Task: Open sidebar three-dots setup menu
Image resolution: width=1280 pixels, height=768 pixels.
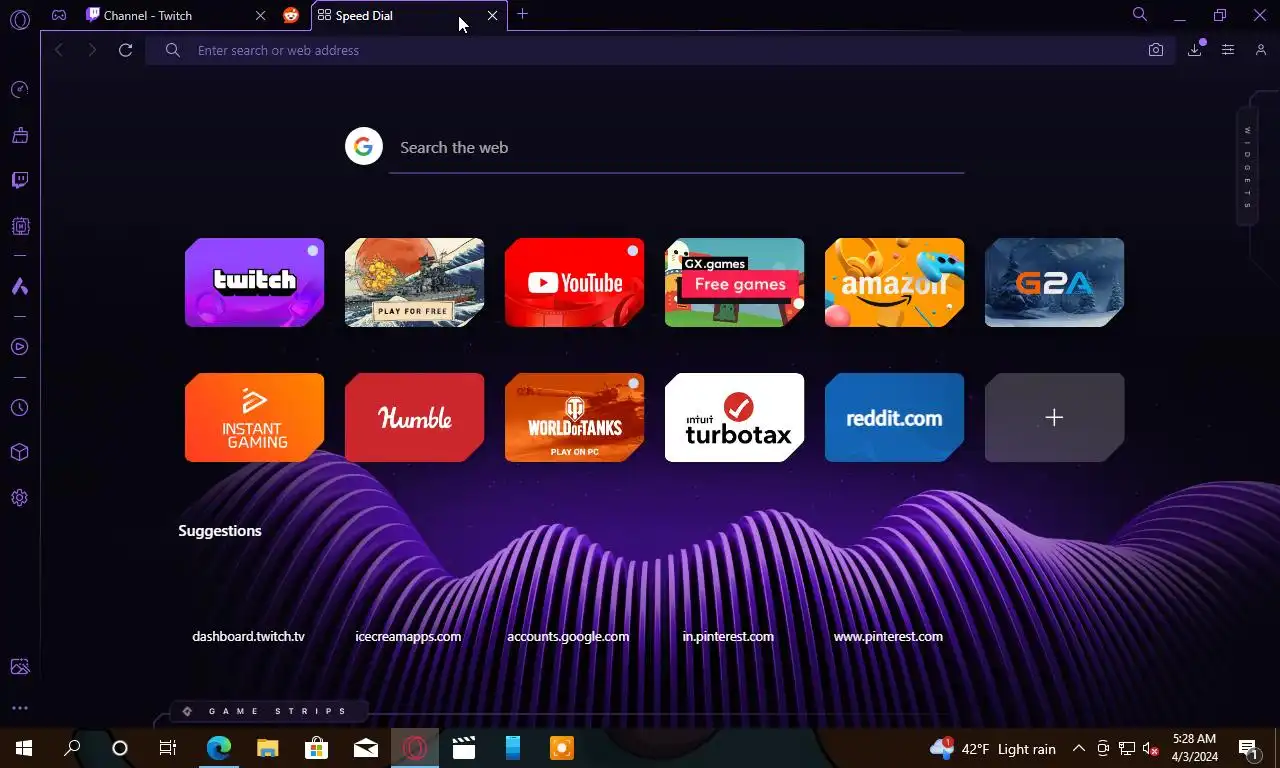Action: (19, 708)
